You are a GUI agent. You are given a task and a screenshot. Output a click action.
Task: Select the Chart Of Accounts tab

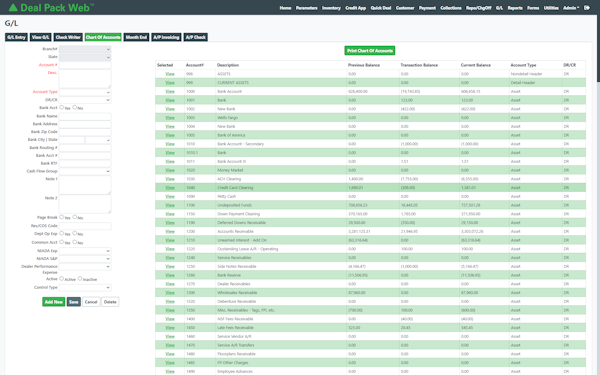[x=103, y=37]
